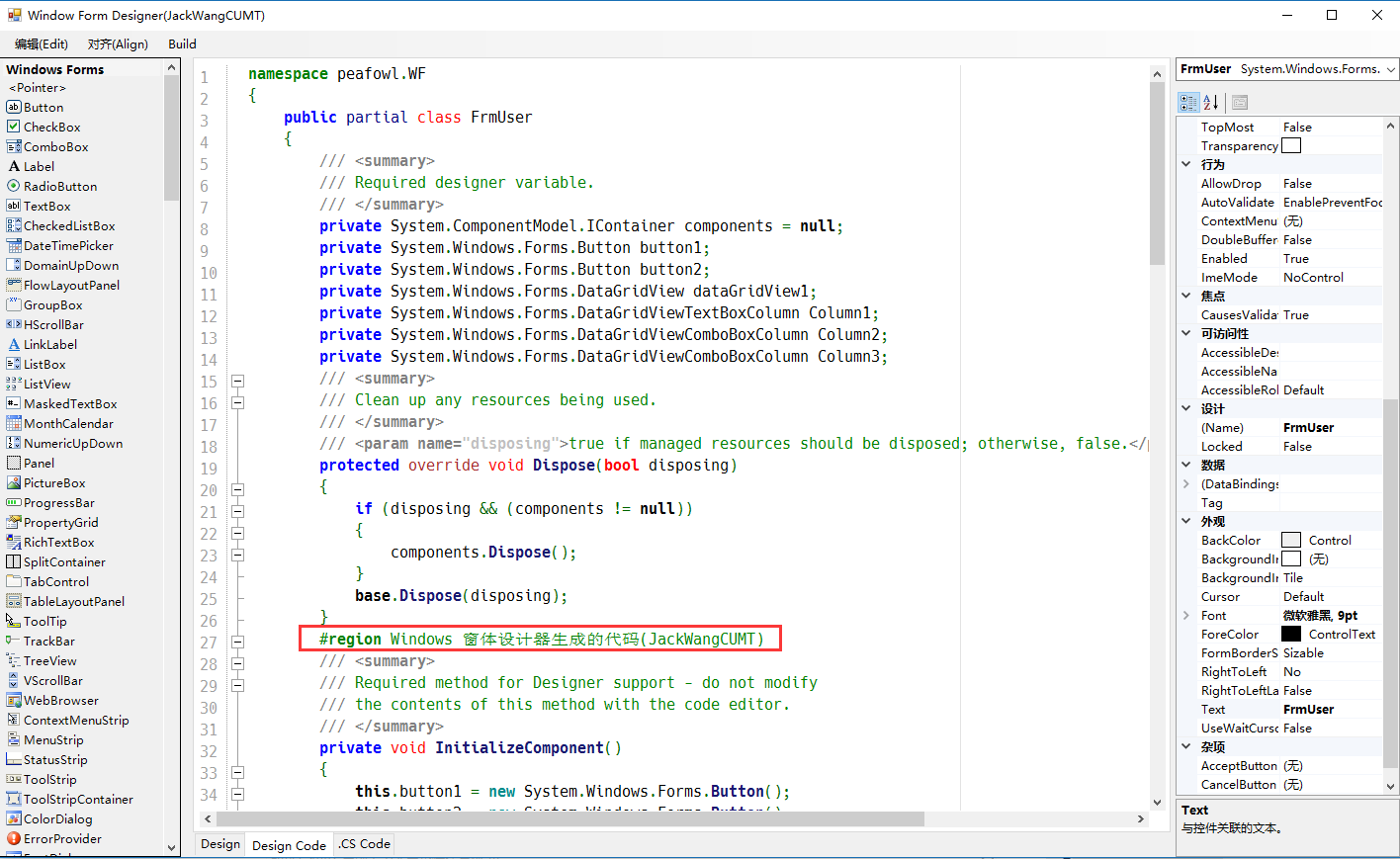
Task: Click the property grid scroll up arrow
Action: click(1391, 126)
